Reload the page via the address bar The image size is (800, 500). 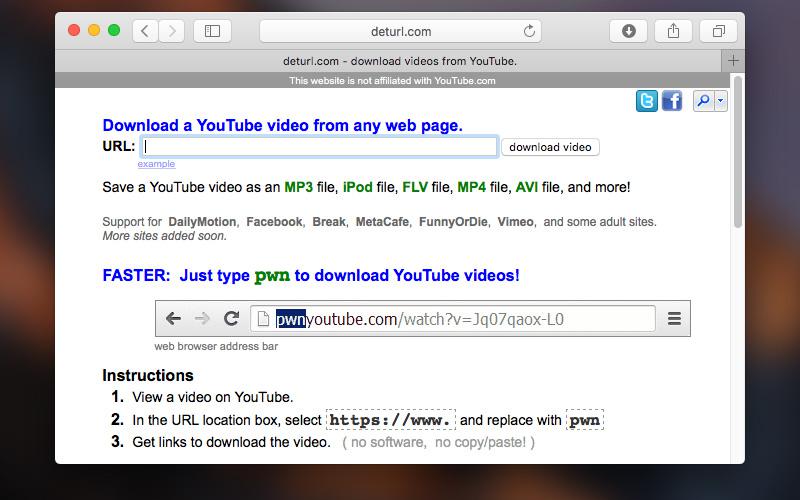pos(529,31)
